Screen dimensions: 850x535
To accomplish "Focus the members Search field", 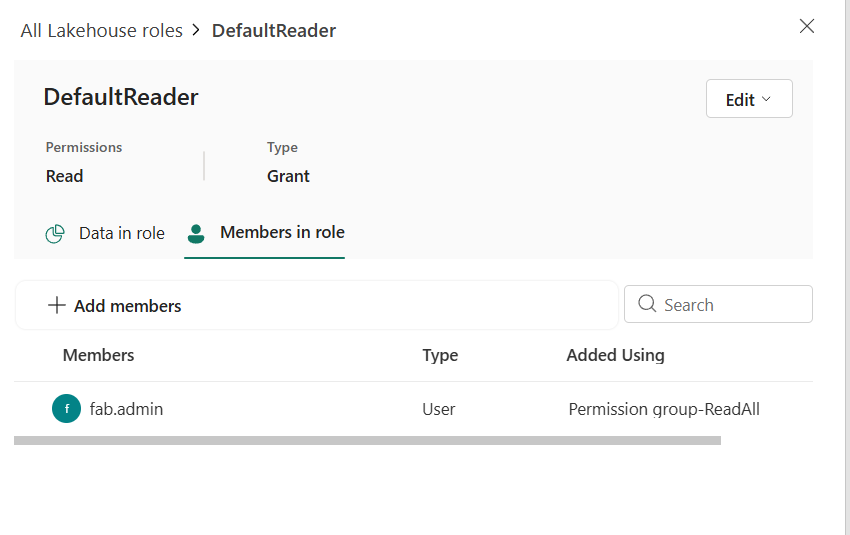I will click(718, 304).
